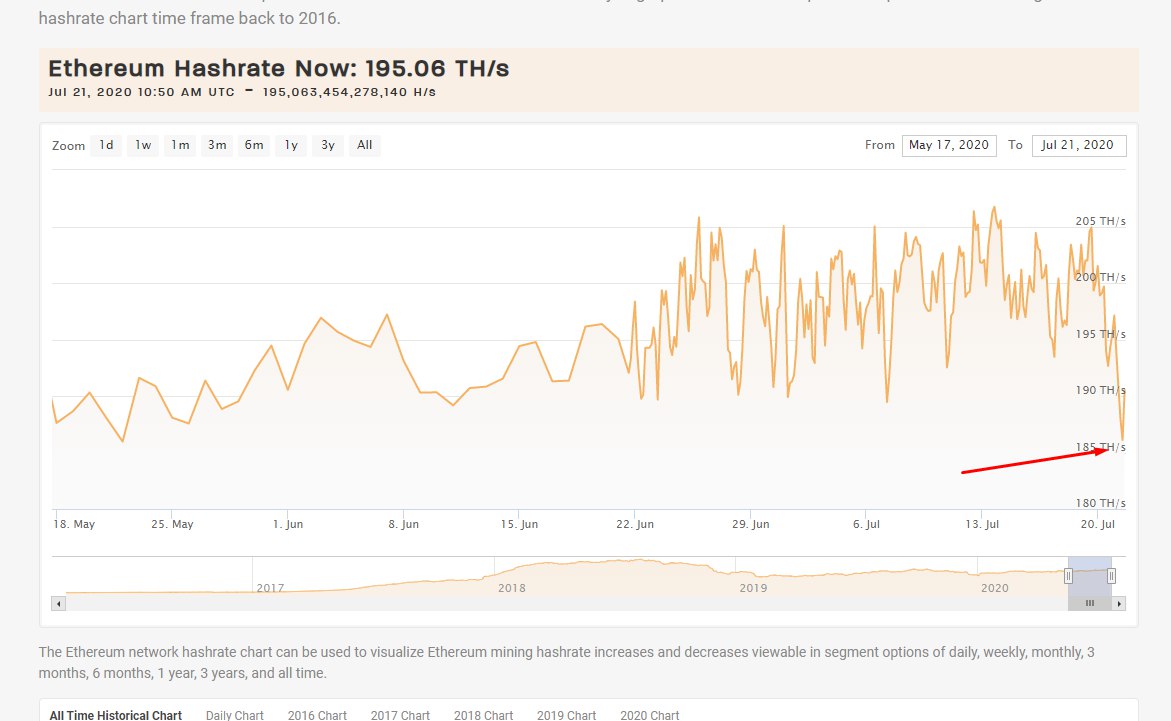This screenshot has width=1171, height=721.
Task: Click the 6. Jul x-axis label
Action: click(x=866, y=524)
